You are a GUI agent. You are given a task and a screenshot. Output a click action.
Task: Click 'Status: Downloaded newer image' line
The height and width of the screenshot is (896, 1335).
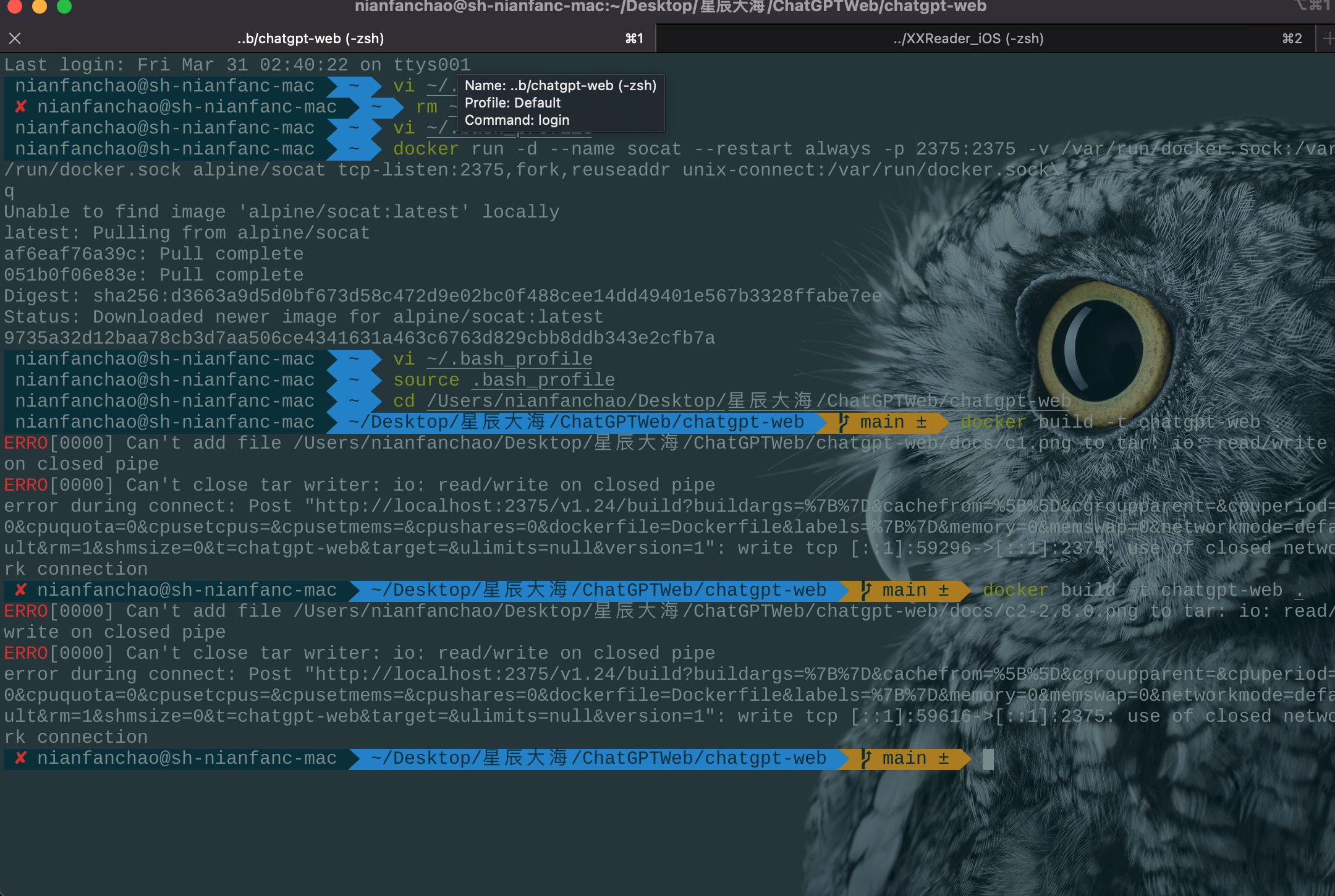coord(303,317)
